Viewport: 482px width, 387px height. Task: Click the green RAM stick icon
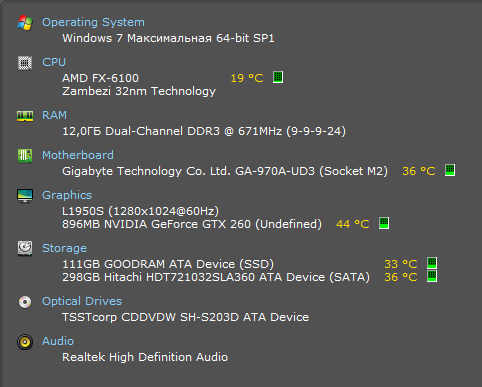(25, 116)
